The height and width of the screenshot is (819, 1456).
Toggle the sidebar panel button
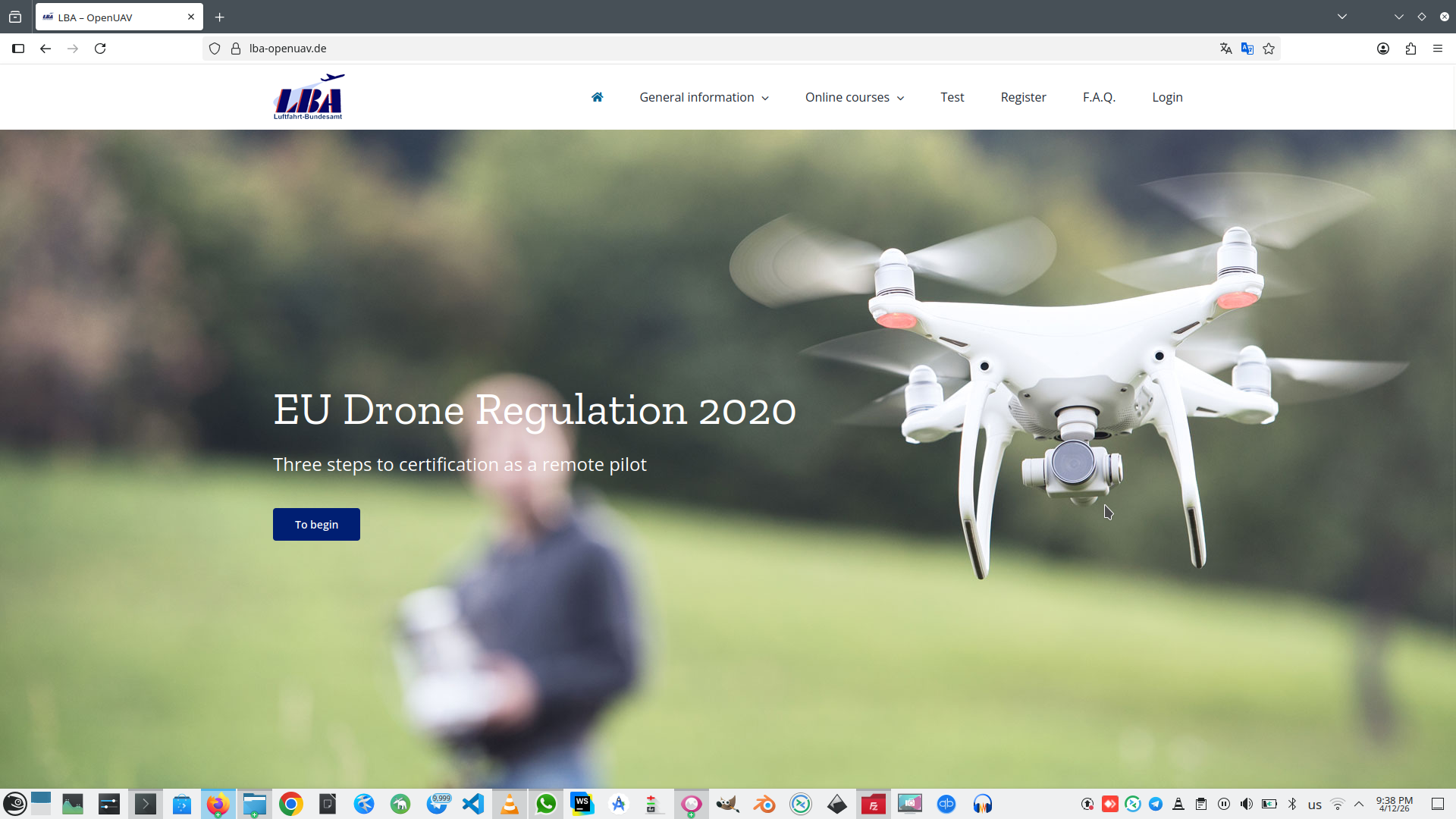pyautogui.click(x=18, y=49)
